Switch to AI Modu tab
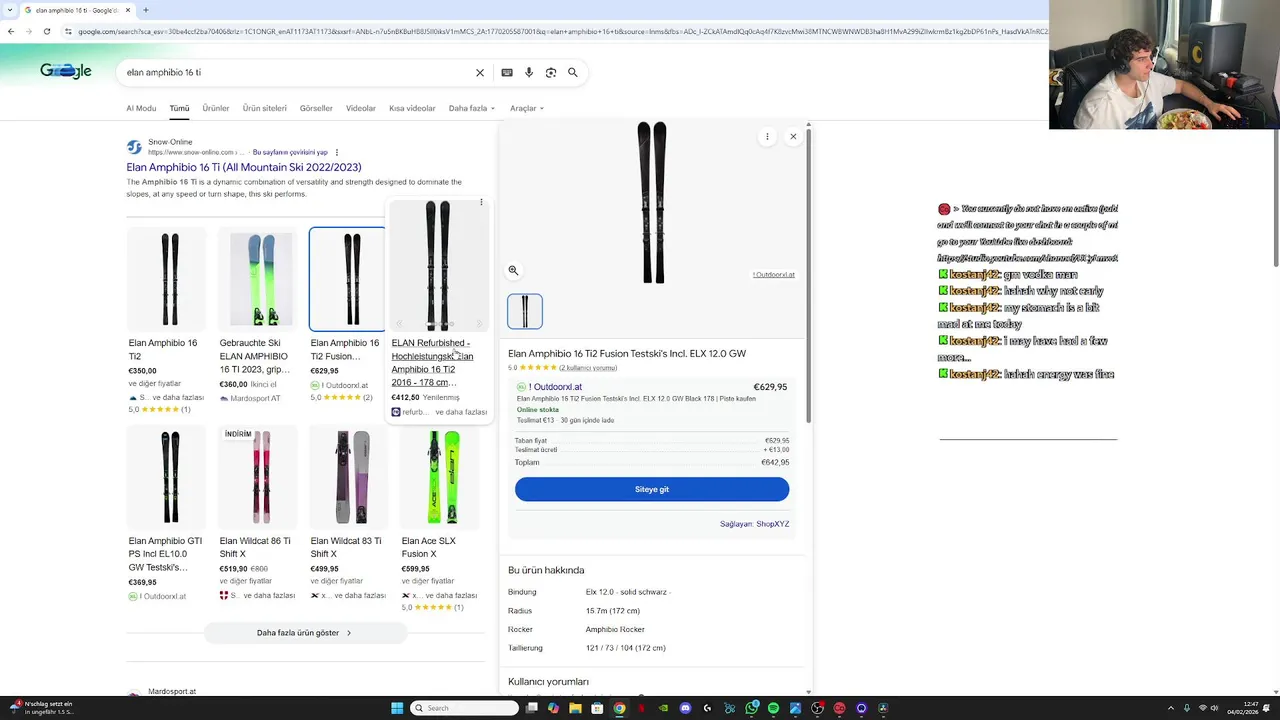Viewport: 1280px width, 720px height. coord(141,108)
